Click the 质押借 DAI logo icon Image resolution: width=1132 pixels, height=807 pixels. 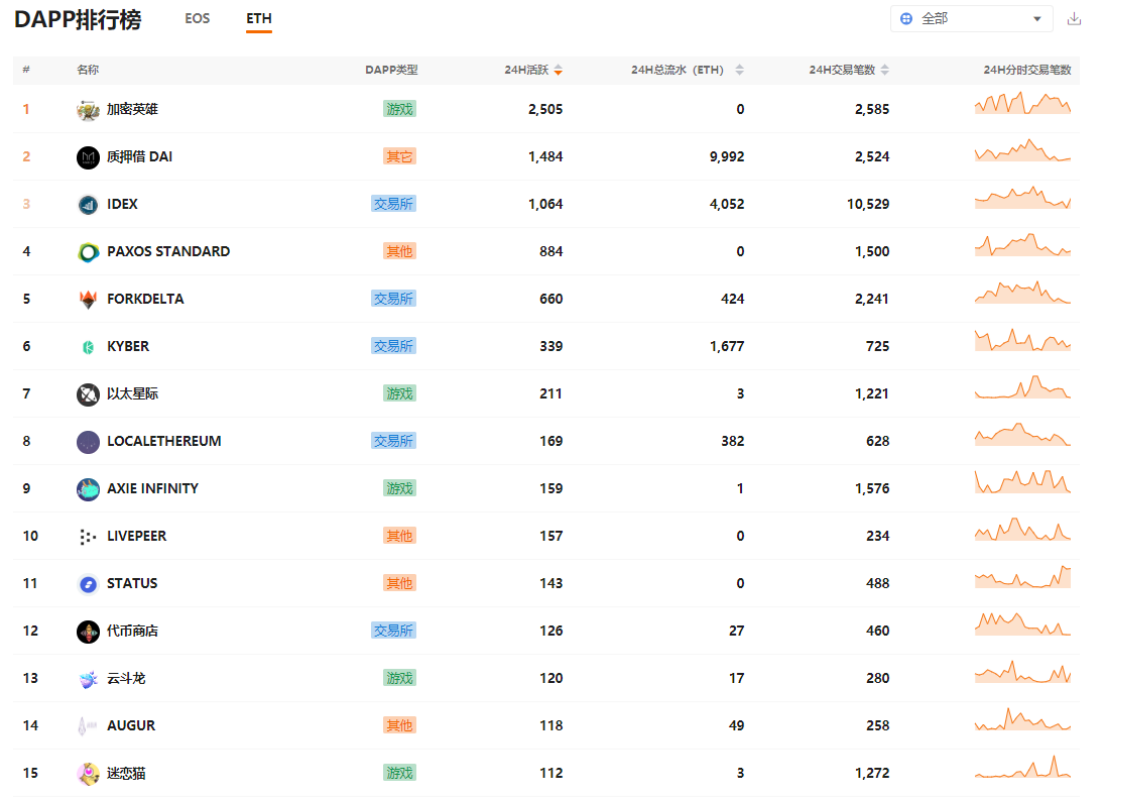pos(88,157)
